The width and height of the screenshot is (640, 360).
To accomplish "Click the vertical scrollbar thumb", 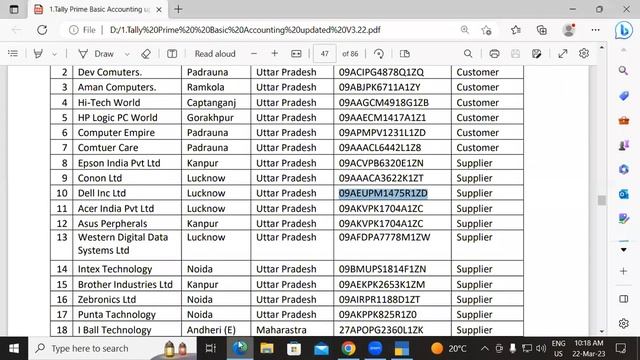I will click(x=602, y=200).
